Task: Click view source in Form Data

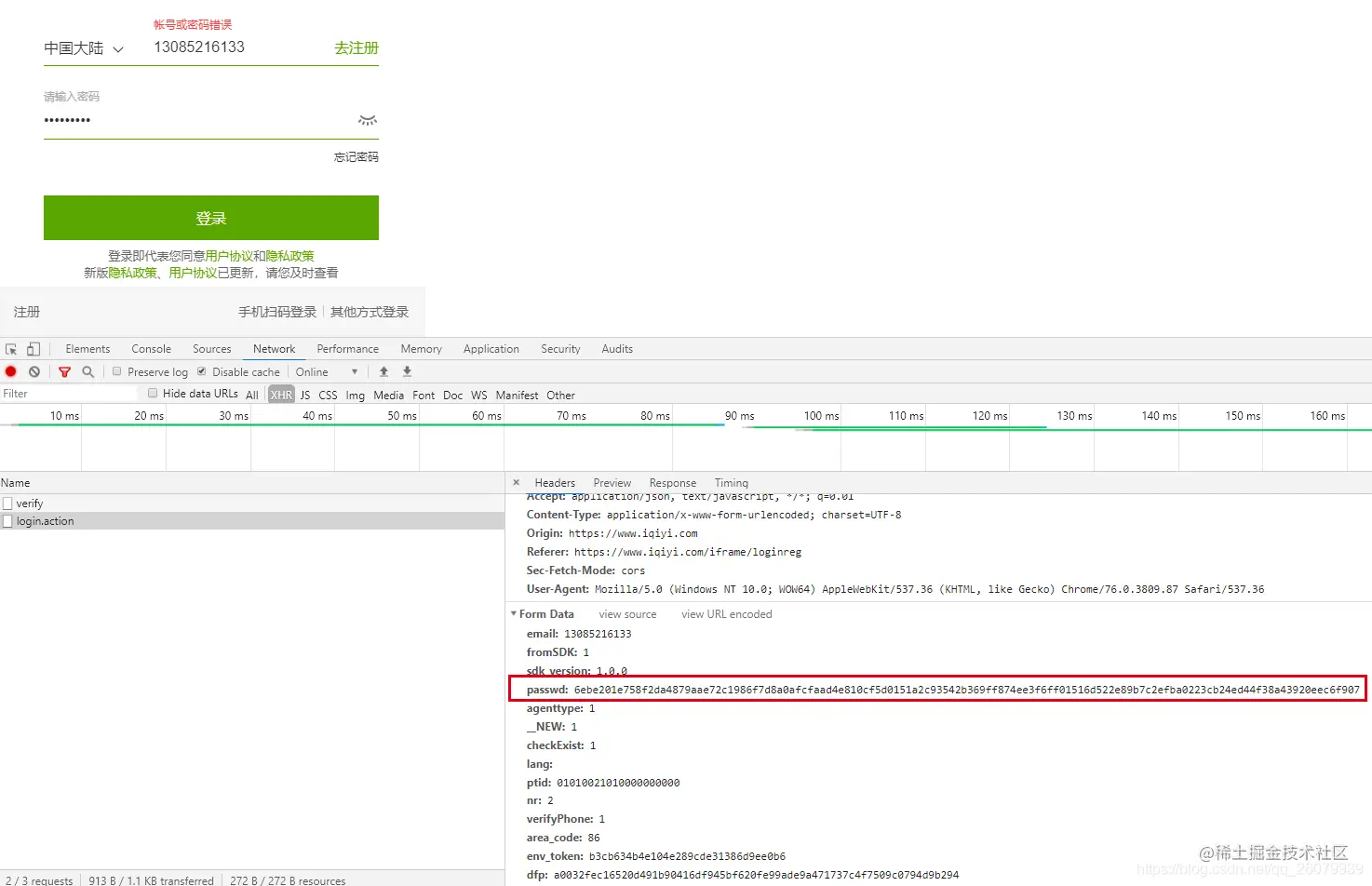Action: pos(627,614)
